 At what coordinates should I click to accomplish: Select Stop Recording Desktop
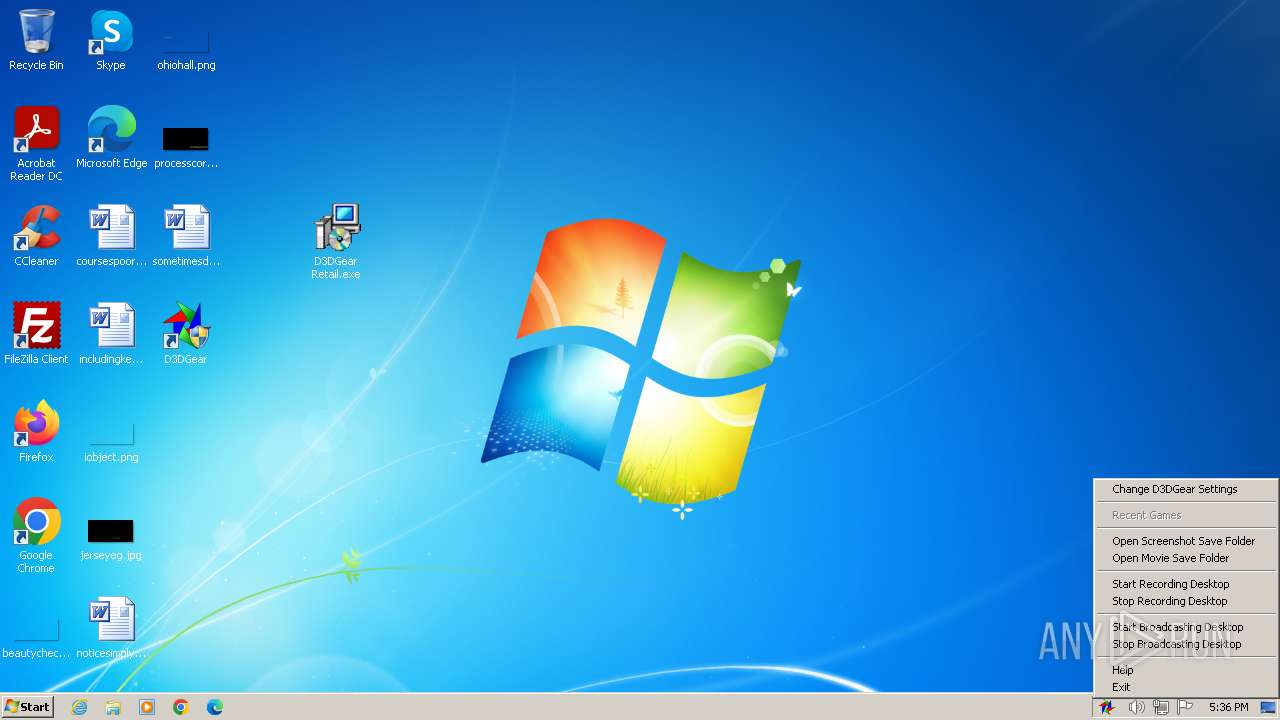click(x=1185, y=601)
